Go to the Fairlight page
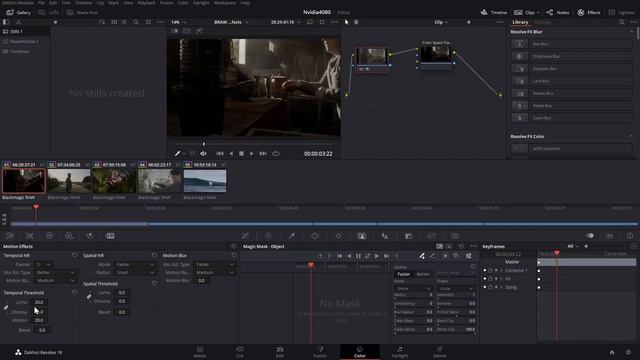The width and height of the screenshot is (640, 360). click(400, 352)
